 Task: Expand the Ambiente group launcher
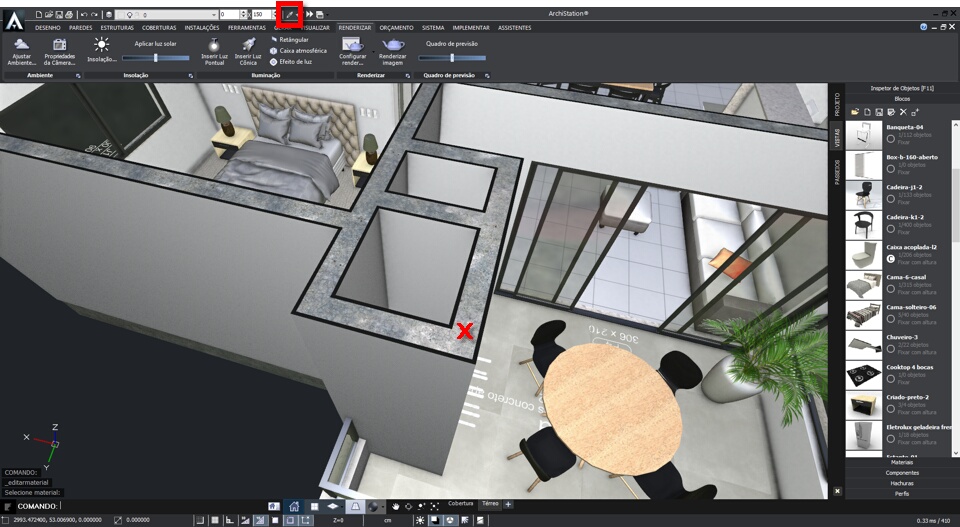pyautogui.click(x=78, y=75)
